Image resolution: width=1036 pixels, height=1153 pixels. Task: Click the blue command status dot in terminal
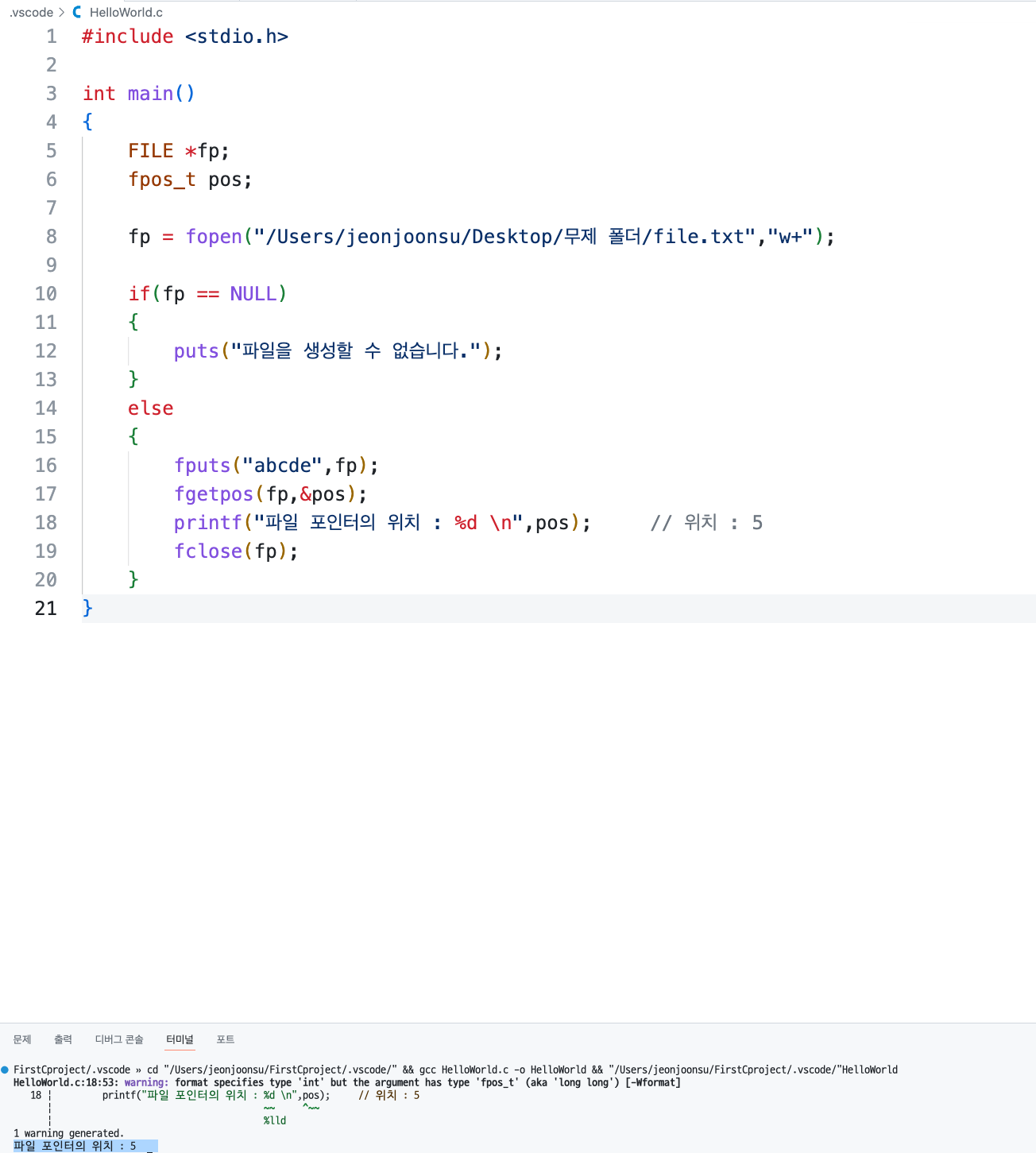[5, 1070]
